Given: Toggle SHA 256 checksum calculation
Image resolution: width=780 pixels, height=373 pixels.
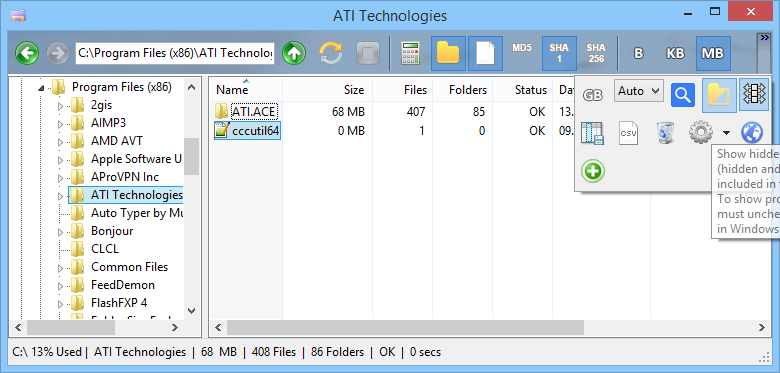Looking at the screenshot, I should (x=596, y=53).
